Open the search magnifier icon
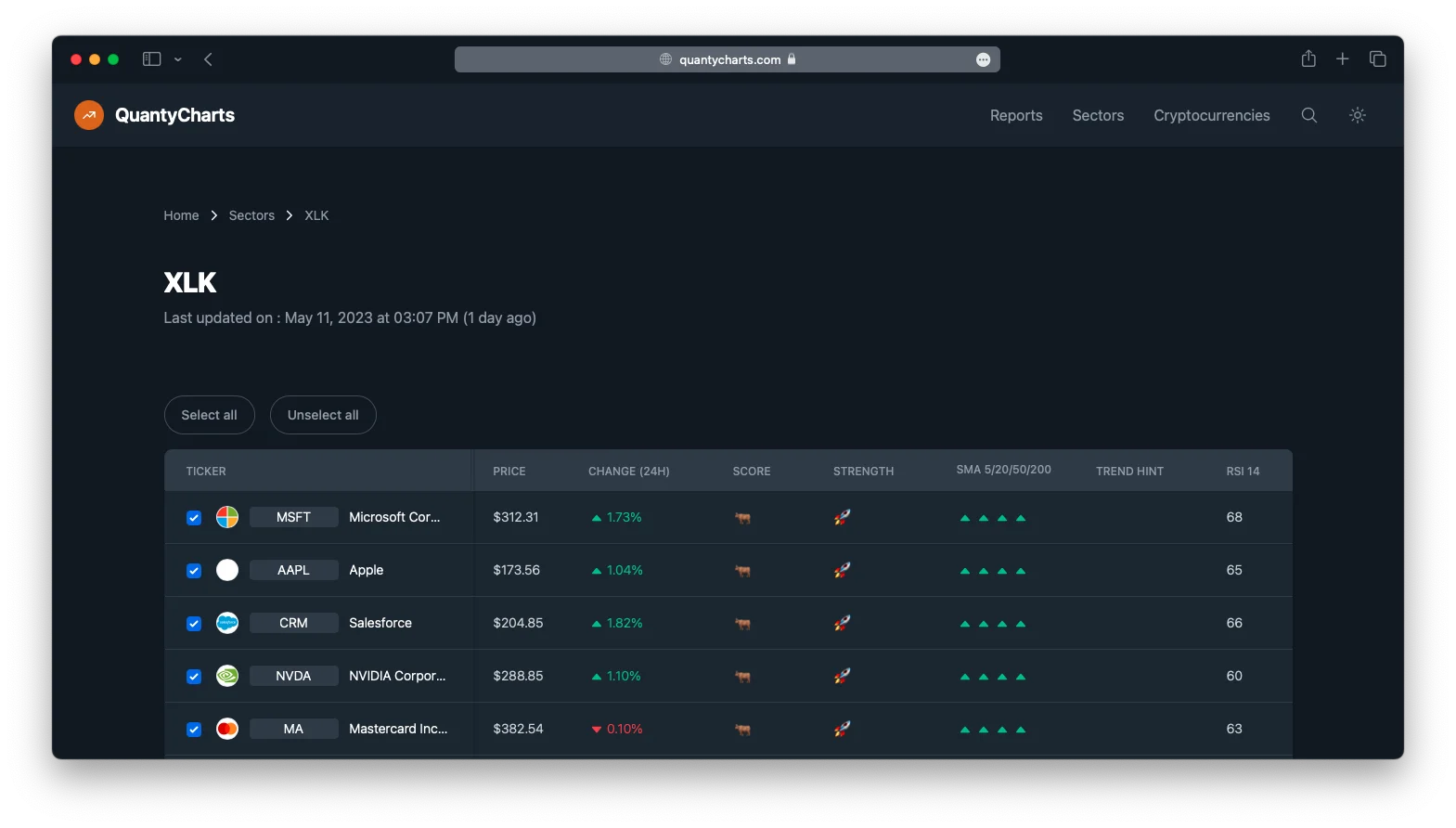This screenshot has width=1456, height=828. coord(1309,115)
